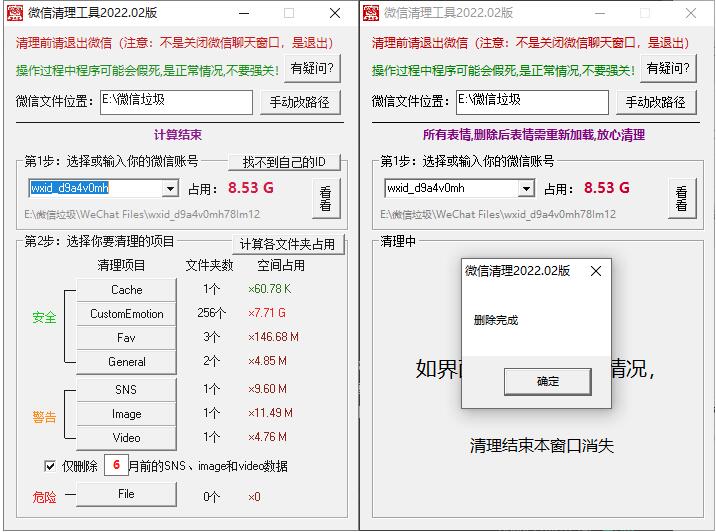Click the purple 所有表情 status message

coord(534,135)
